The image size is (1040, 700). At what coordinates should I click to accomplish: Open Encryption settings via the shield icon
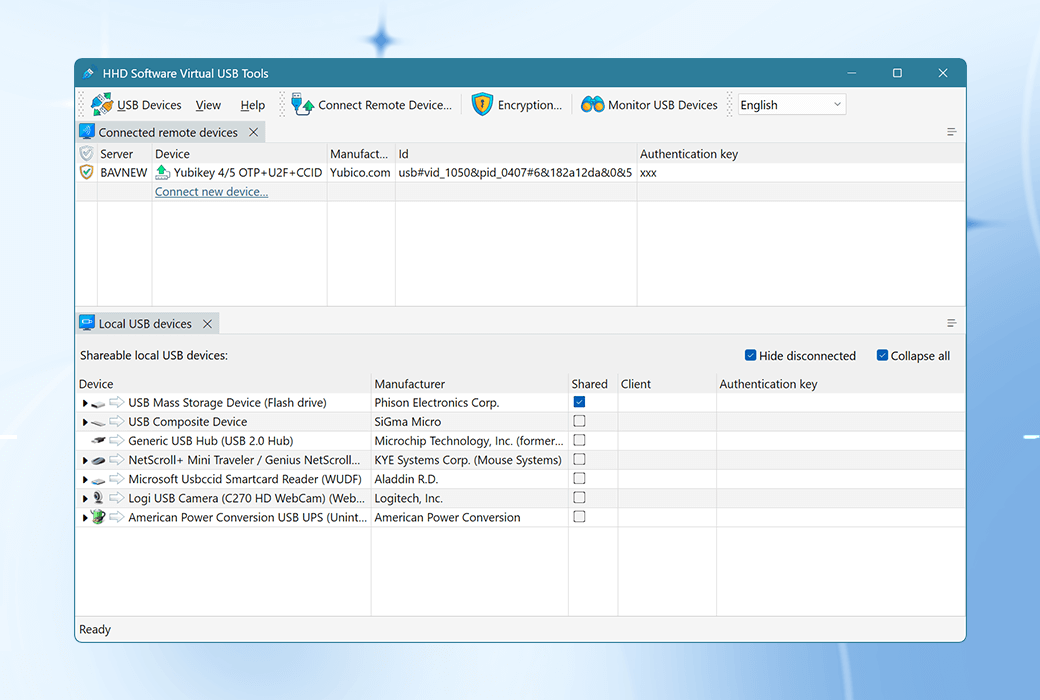pos(481,103)
